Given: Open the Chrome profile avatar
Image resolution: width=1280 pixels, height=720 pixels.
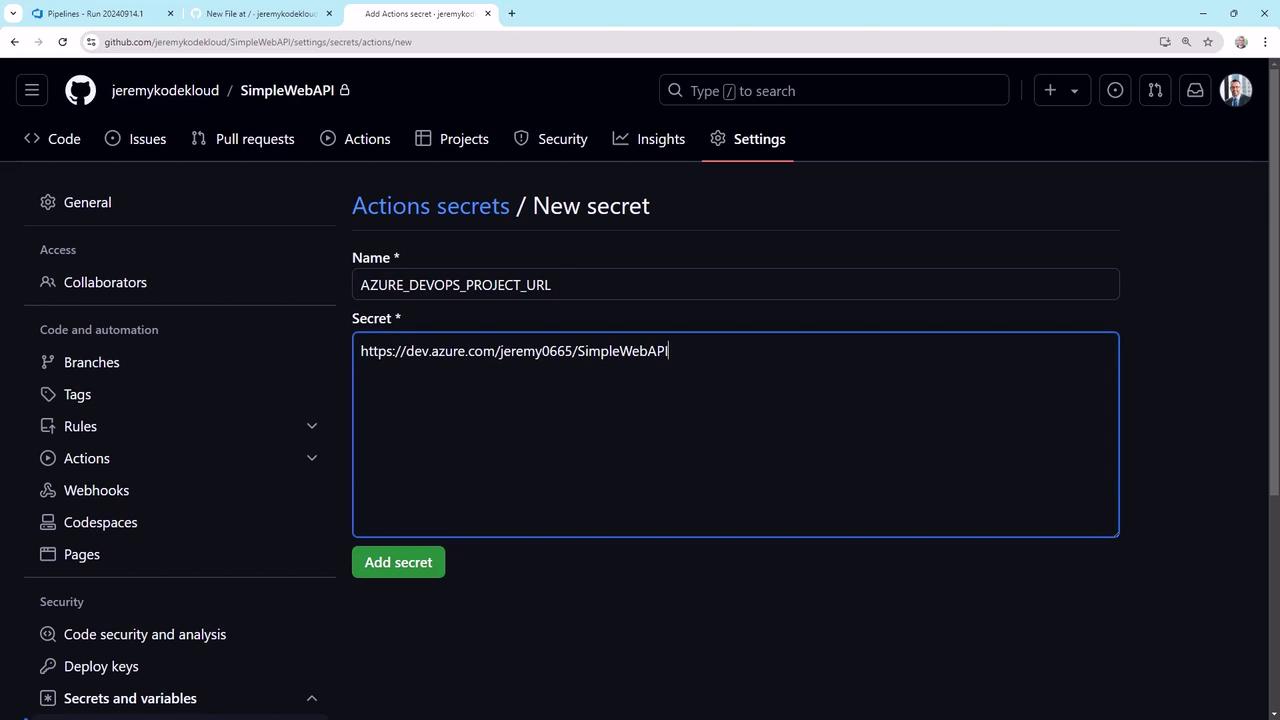Looking at the screenshot, I should click(1241, 42).
